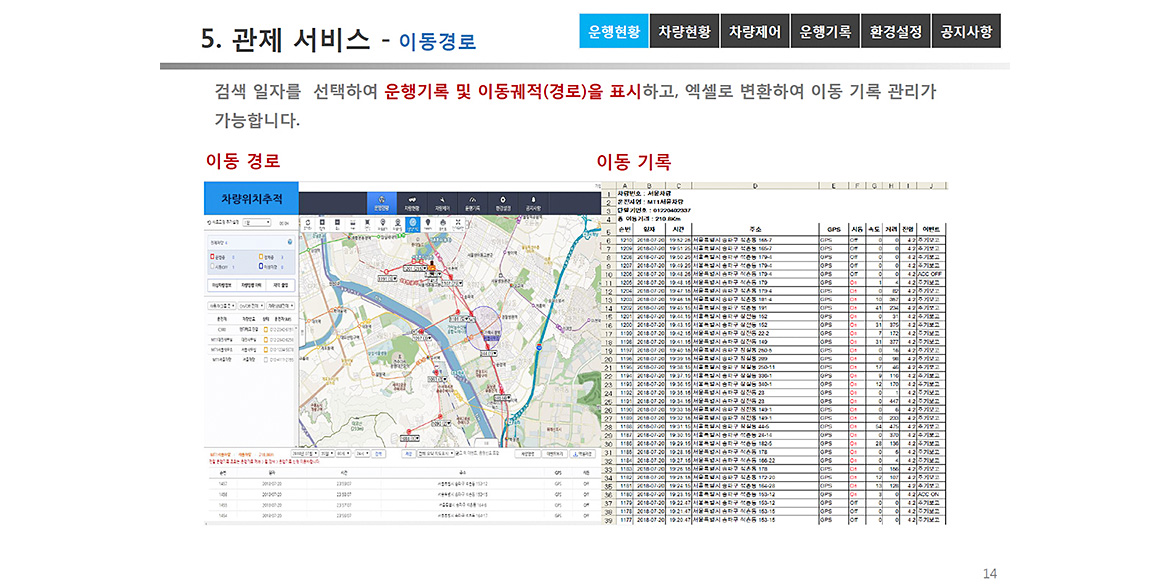This screenshot has height=588, width=1170.
Task: Click the 환경설정 icon in the dark navigation bar
Action: (502, 200)
